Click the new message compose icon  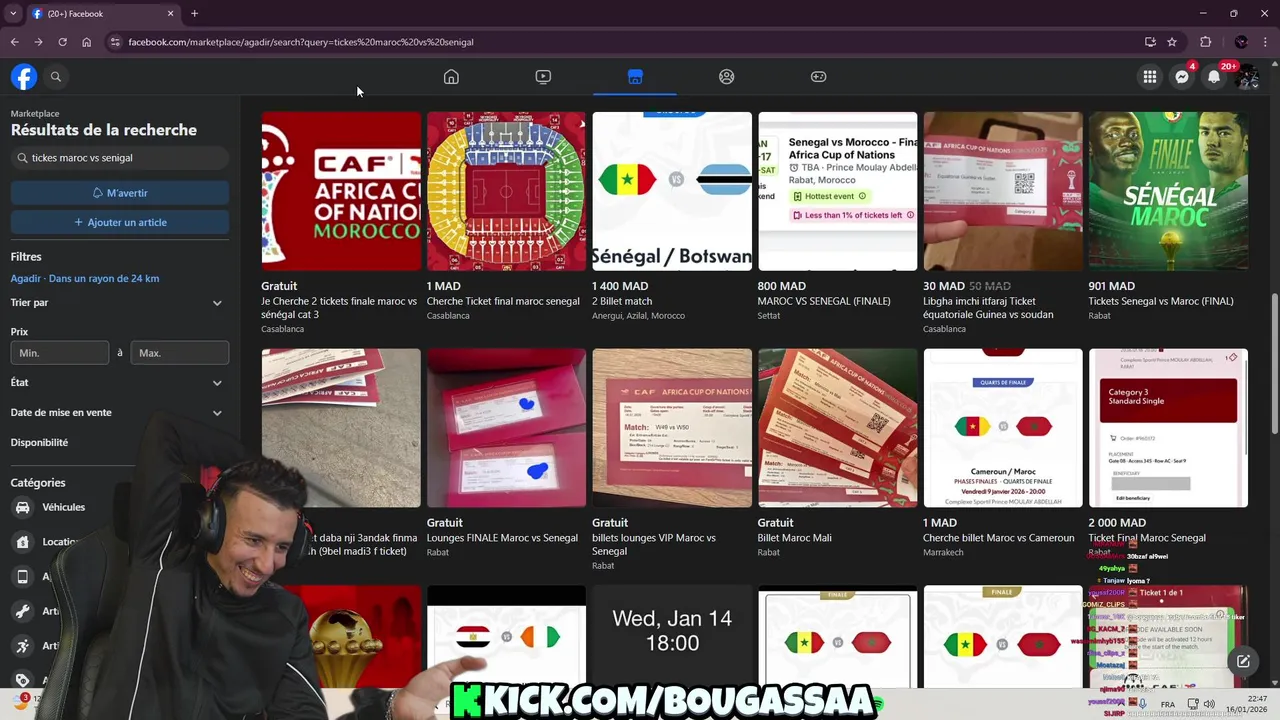click(x=1243, y=661)
